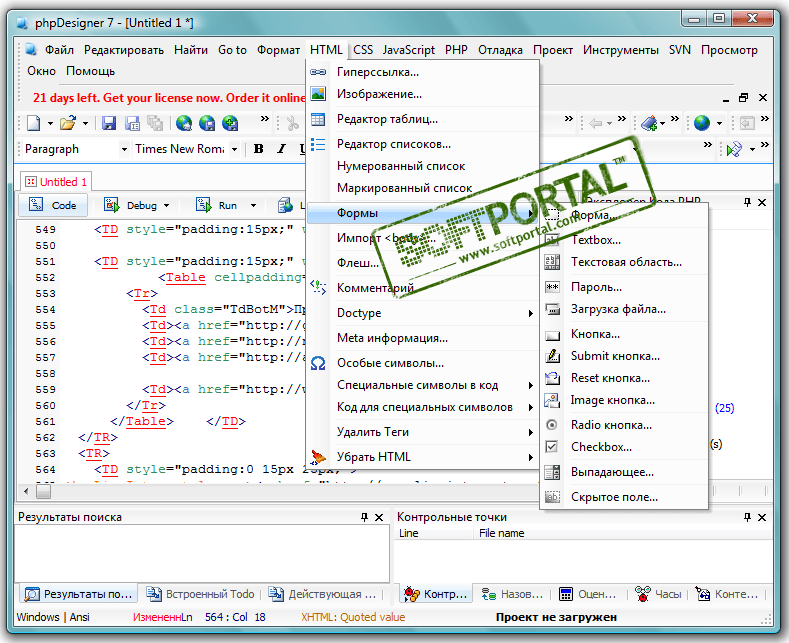
Task: Click the Hyperlink chain icon in HTML menu
Action: click(x=318, y=72)
